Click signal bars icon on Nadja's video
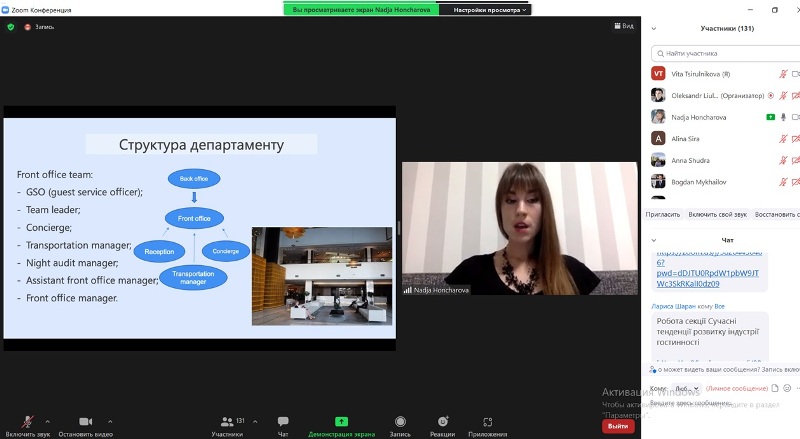Viewport: 800px width, 439px height. [407, 290]
